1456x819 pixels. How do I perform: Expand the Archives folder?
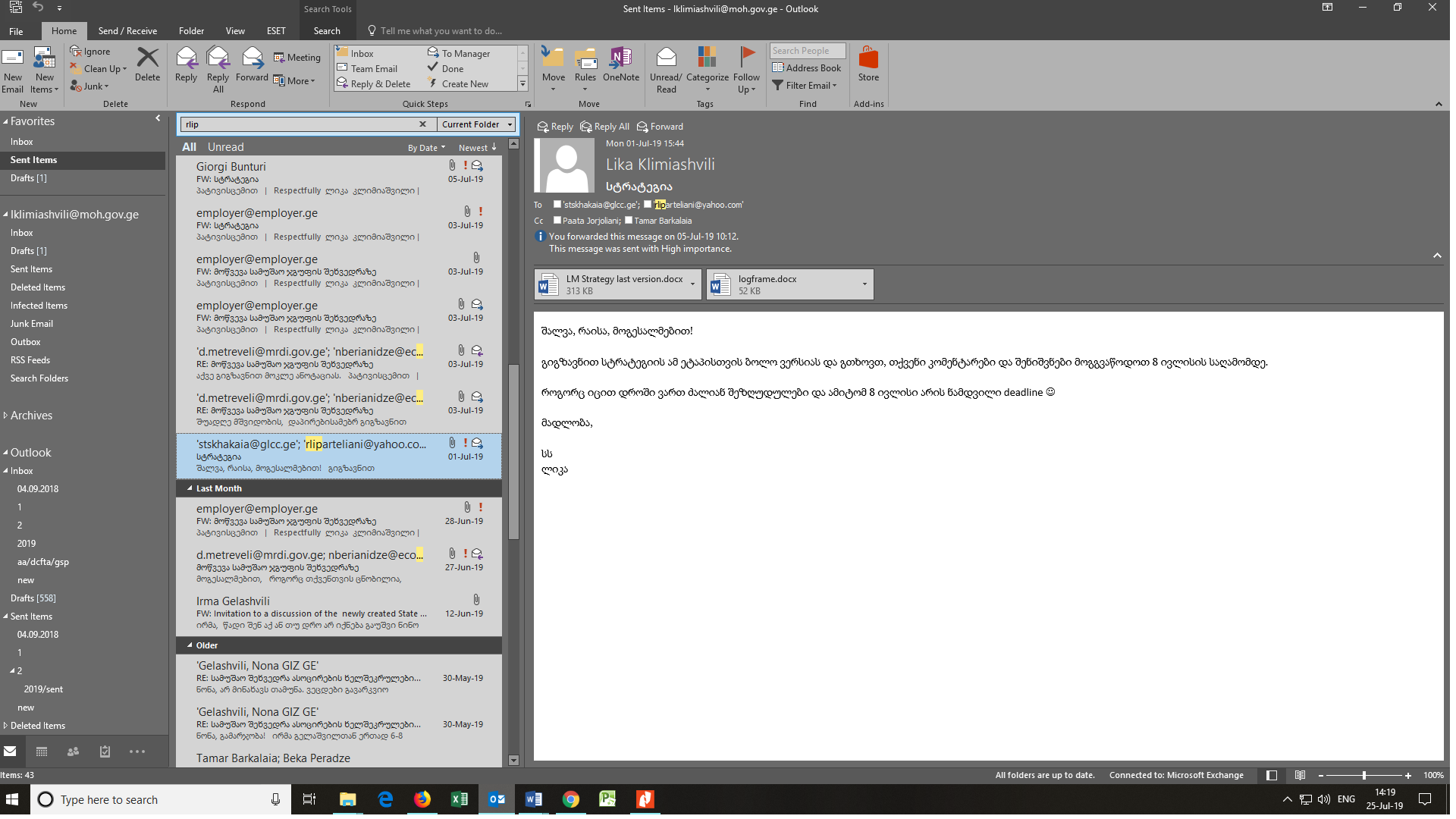[6, 416]
